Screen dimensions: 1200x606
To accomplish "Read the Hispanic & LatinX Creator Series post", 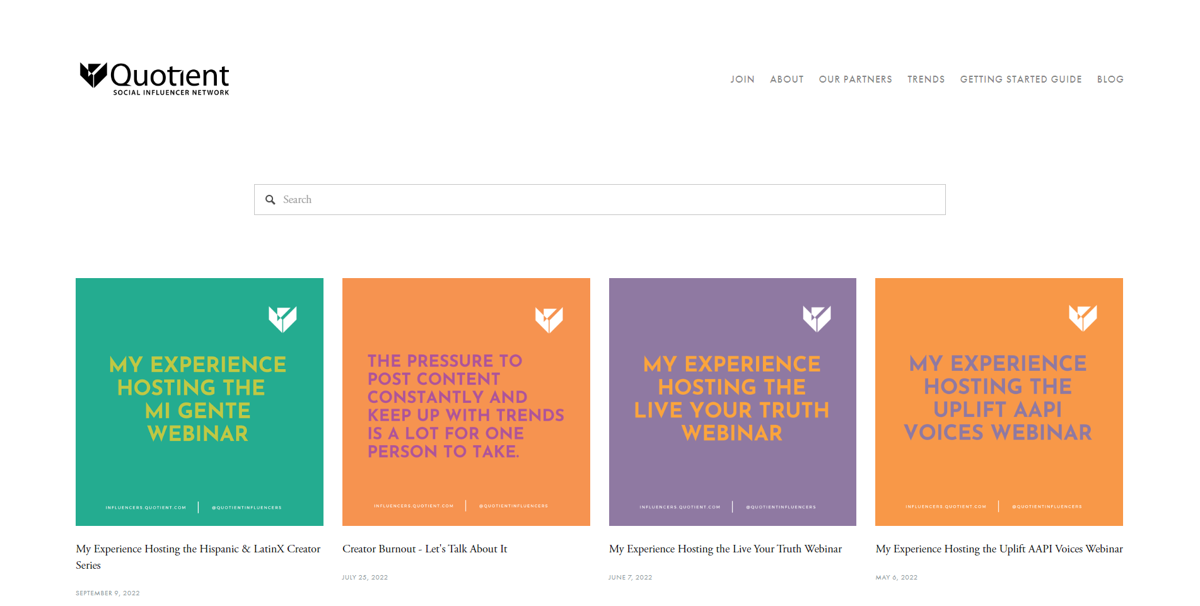I will pos(198,557).
